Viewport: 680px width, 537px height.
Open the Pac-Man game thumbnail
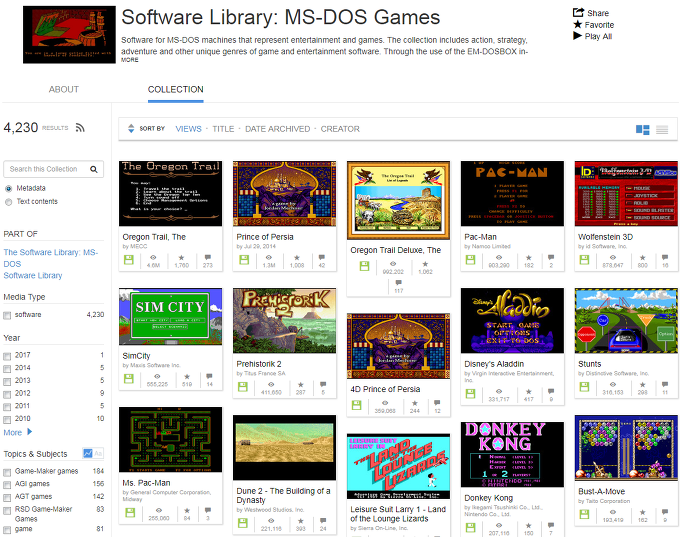[512, 193]
